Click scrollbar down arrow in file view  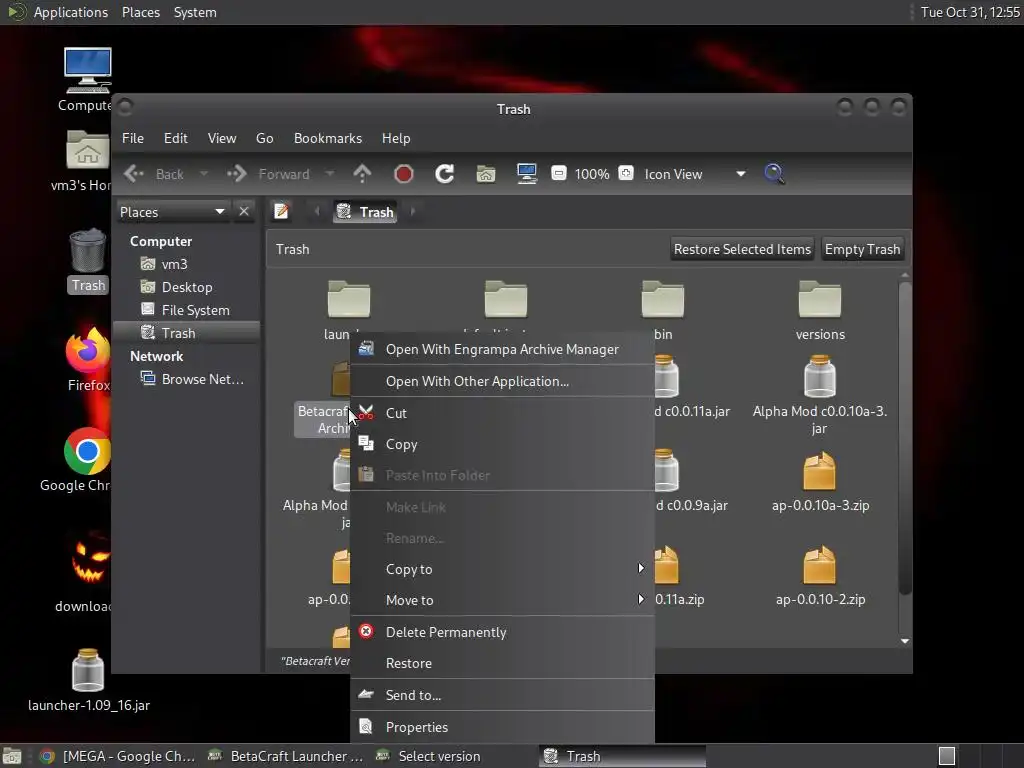tap(905, 641)
